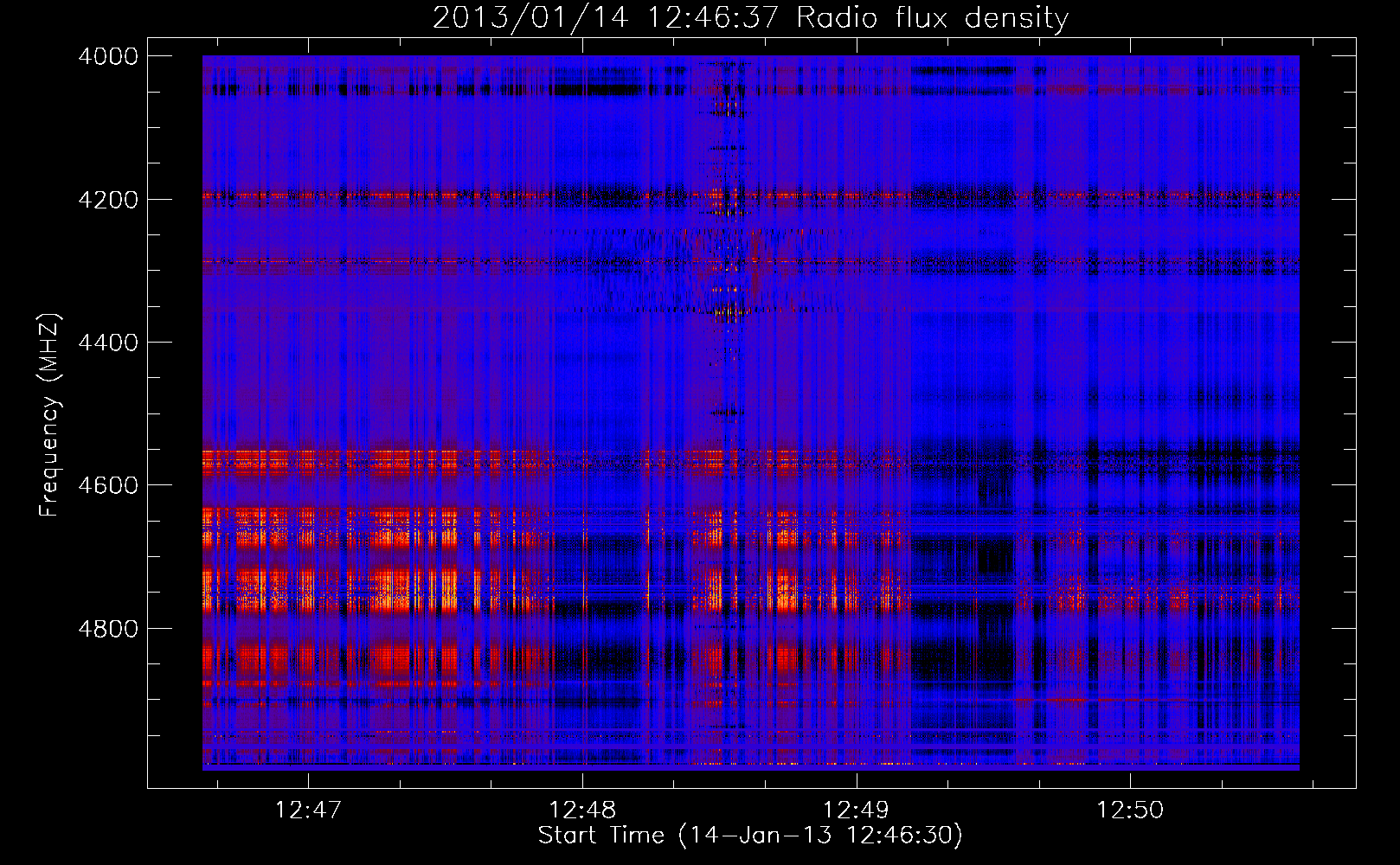Click the 12:47 time axis label

309,811
